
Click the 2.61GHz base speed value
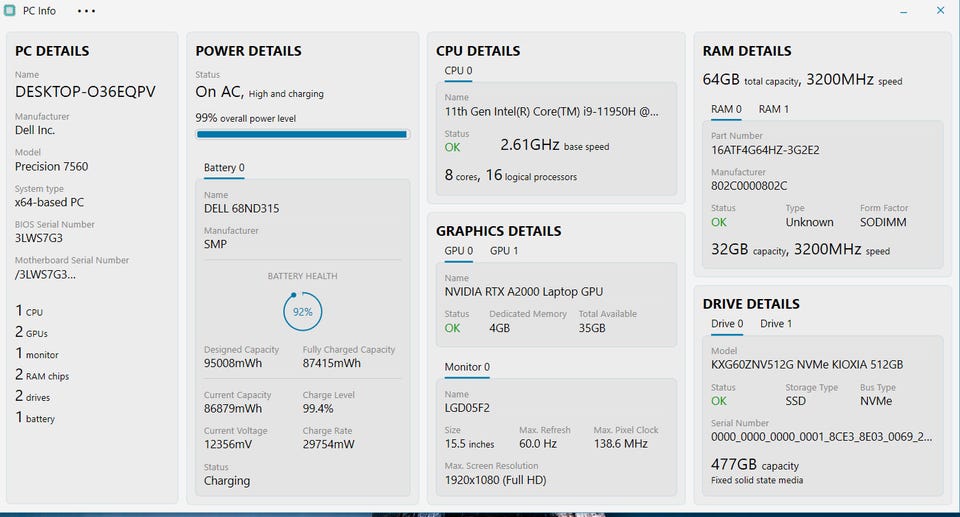[x=555, y=145]
